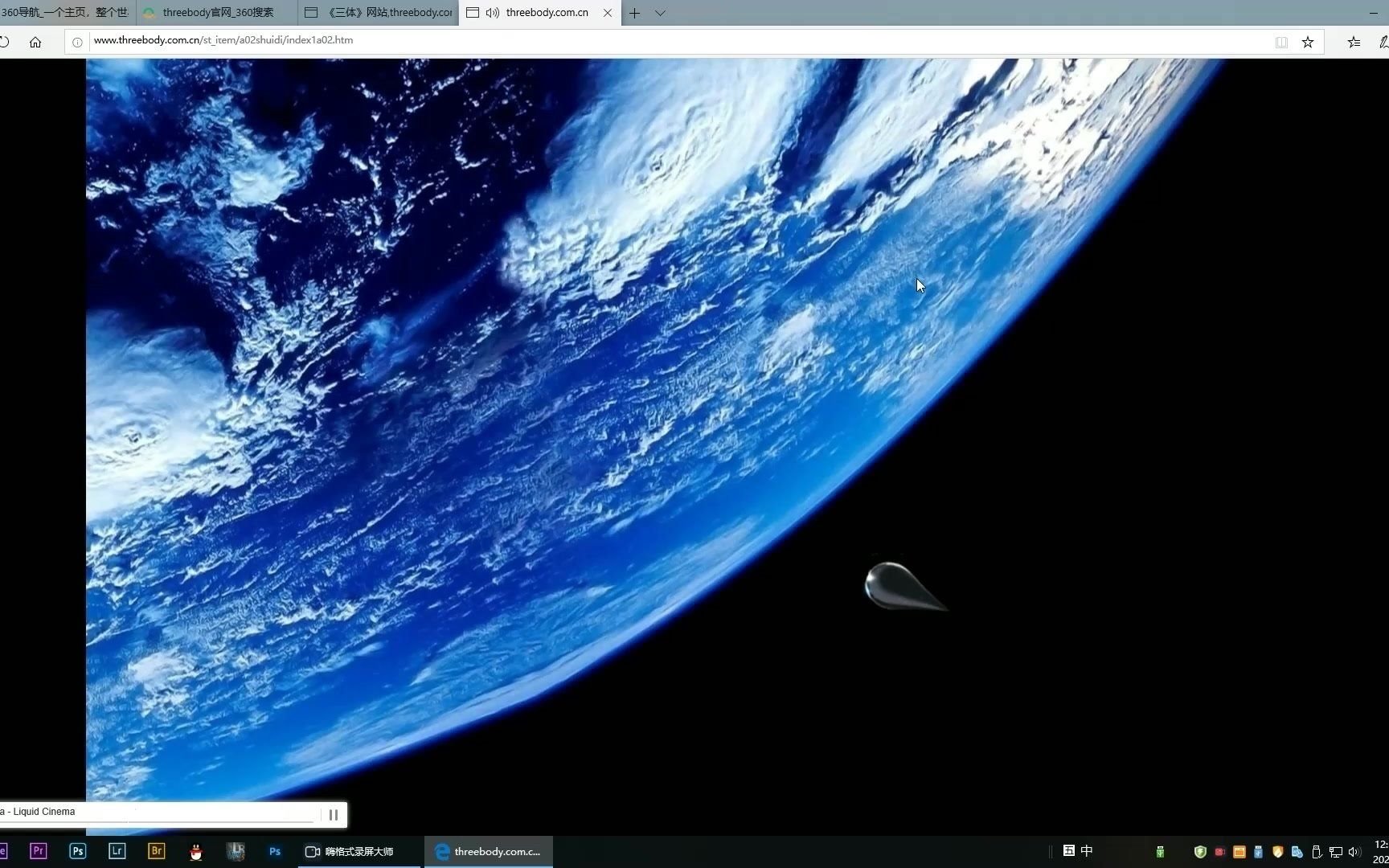Expand the tab preview chevron

pos(660,13)
